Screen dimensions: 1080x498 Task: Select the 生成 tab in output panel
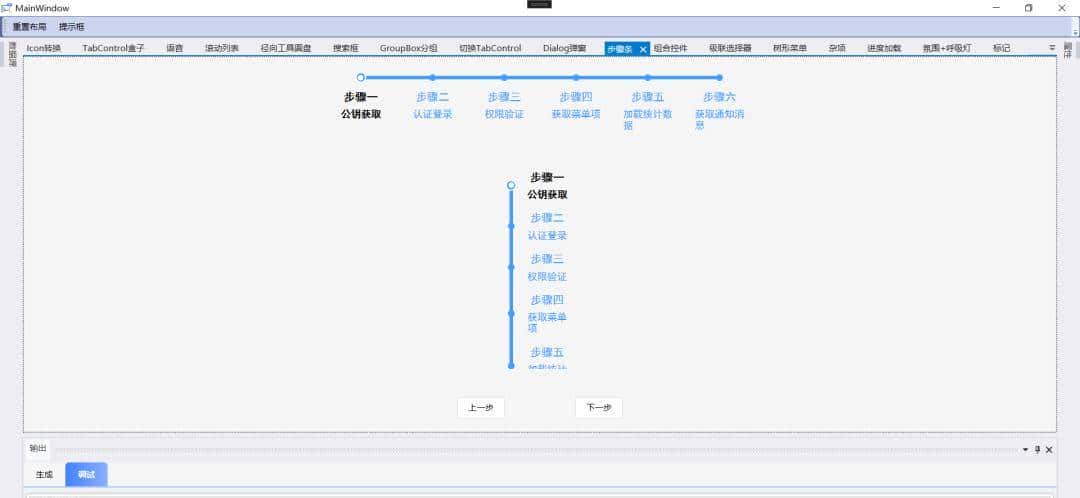coord(44,475)
